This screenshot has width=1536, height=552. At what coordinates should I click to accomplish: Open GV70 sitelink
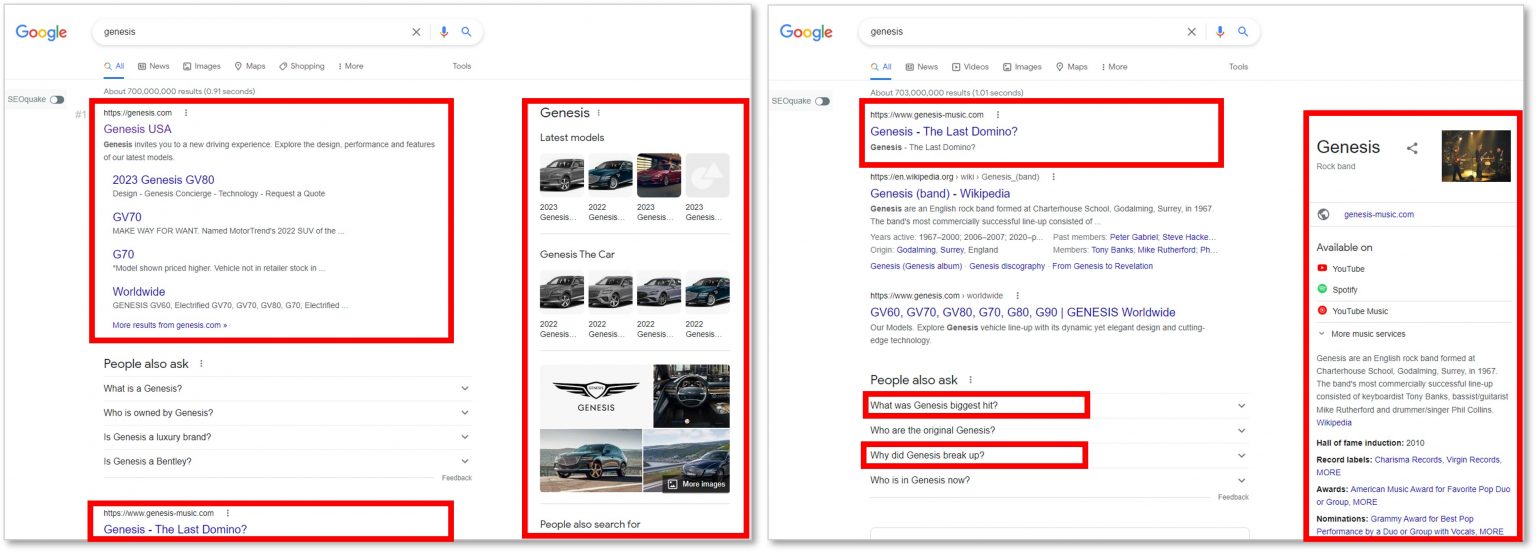(x=127, y=217)
